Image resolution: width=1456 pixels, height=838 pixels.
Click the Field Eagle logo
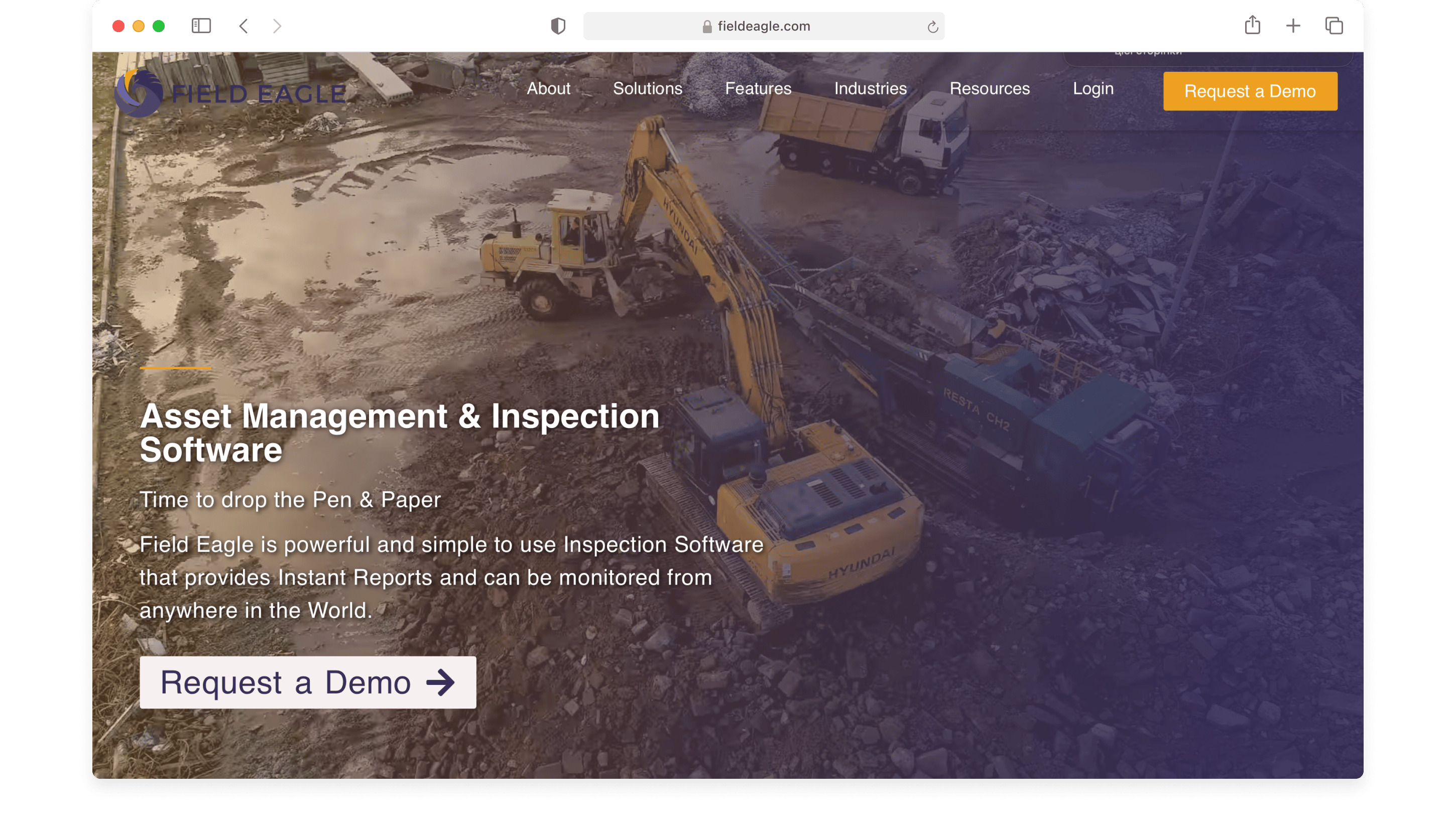click(x=230, y=93)
